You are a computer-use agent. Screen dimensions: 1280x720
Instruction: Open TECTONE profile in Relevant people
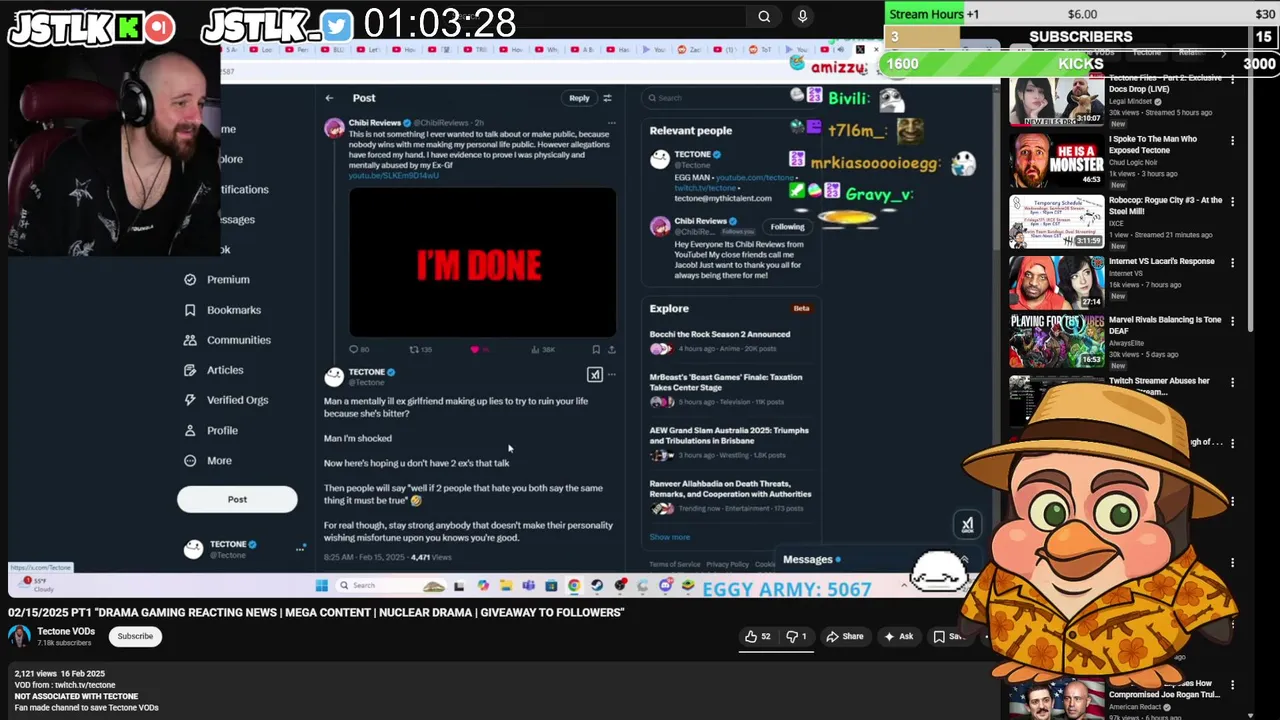click(692, 155)
